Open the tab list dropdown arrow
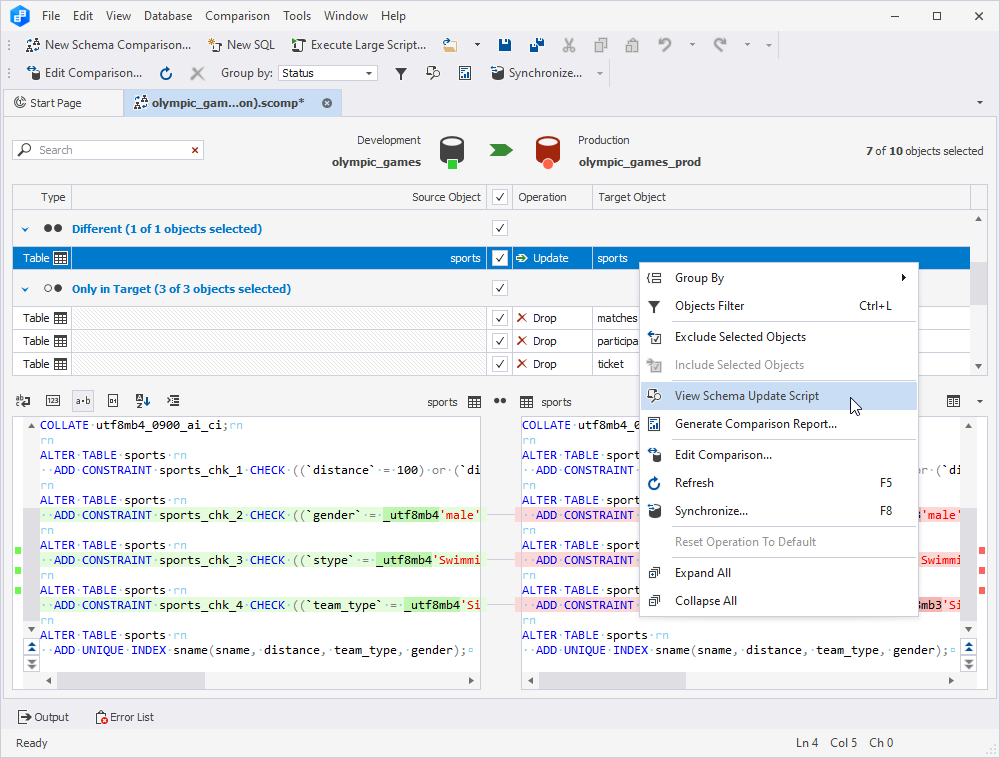This screenshot has height=758, width=1000. tap(980, 103)
